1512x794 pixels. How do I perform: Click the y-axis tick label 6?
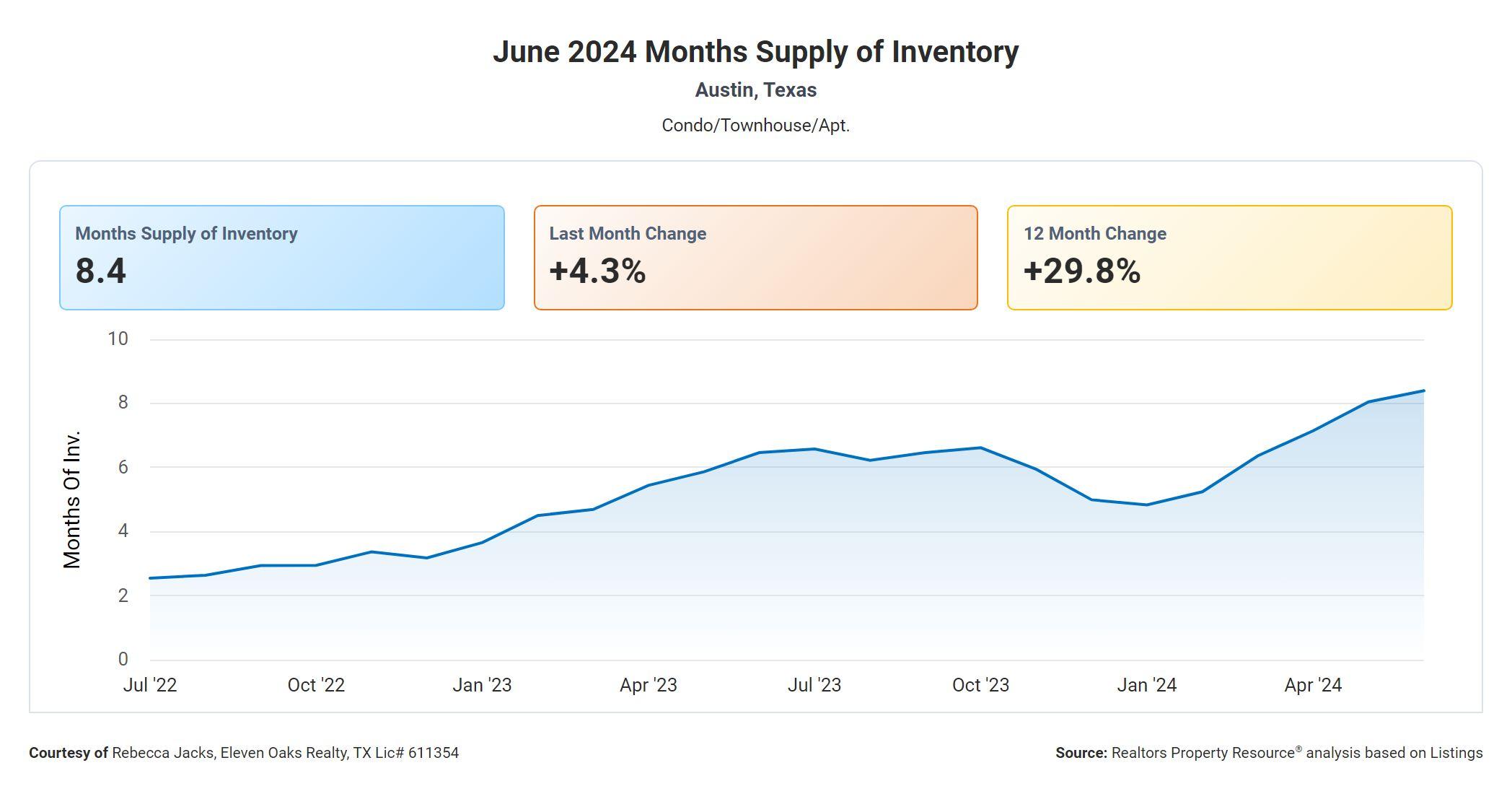[x=123, y=468]
